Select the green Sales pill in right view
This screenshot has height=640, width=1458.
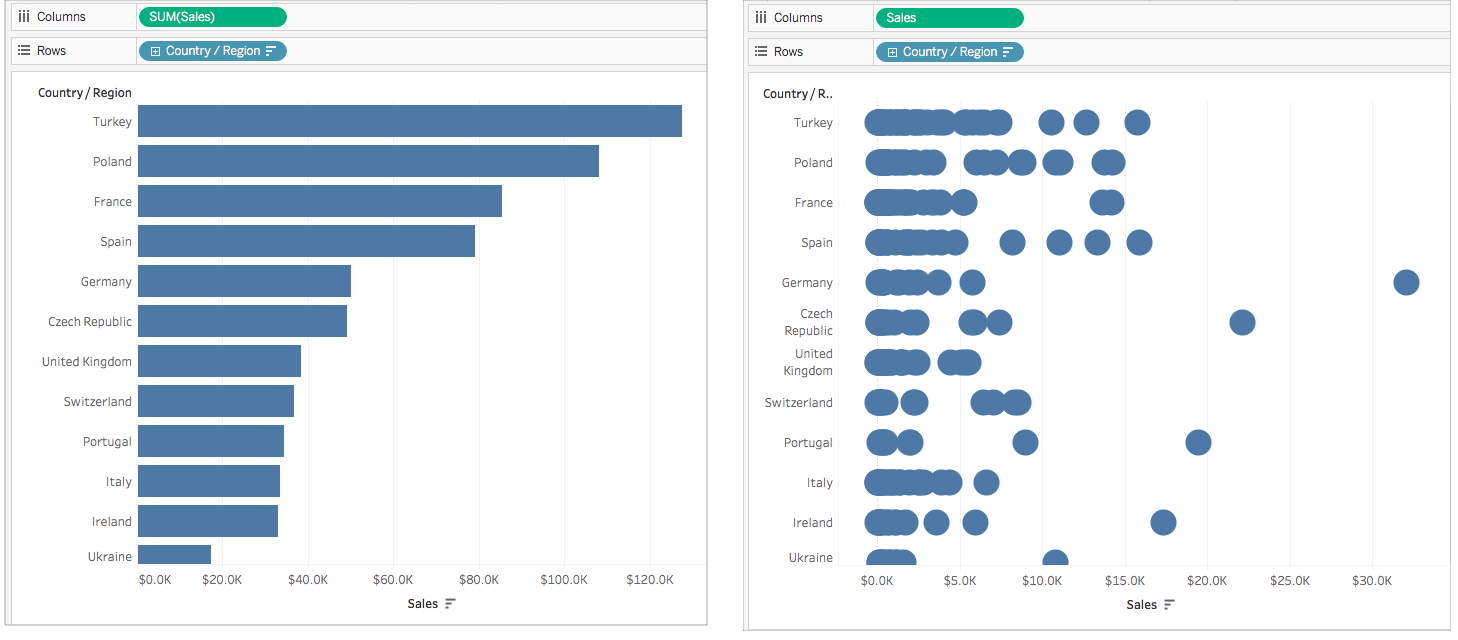[949, 17]
